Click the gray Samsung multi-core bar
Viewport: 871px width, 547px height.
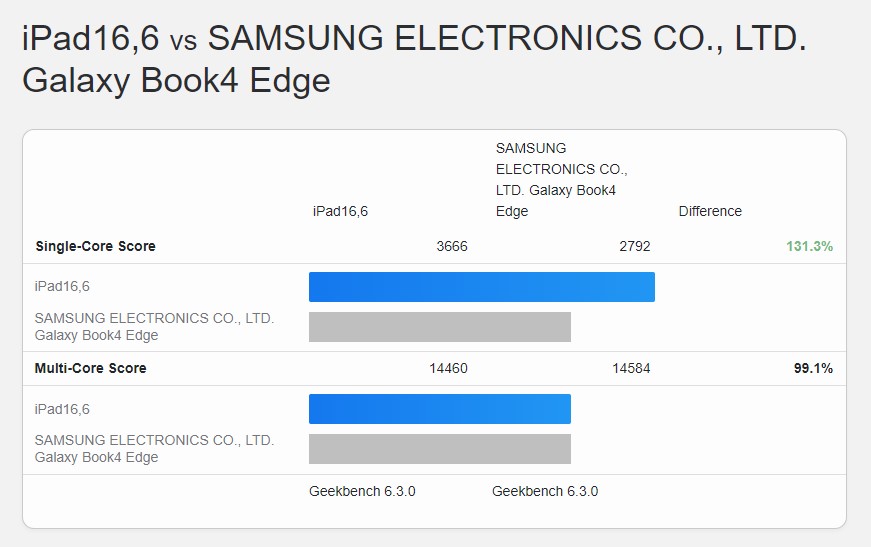tap(439, 449)
